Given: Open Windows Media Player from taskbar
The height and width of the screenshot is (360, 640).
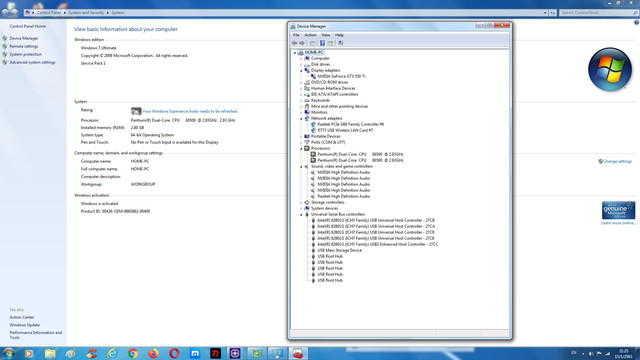Looking at the screenshot, I should (x=29, y=353).
